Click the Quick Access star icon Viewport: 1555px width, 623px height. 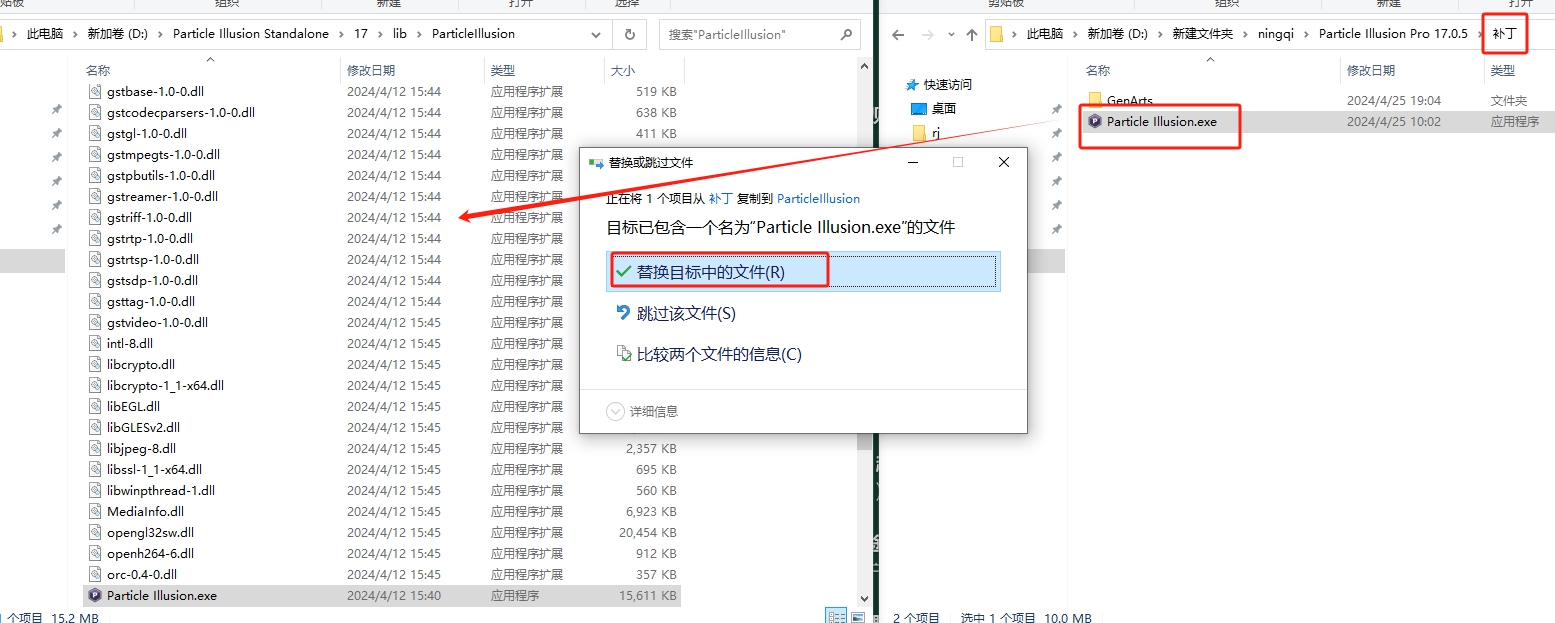913,85
